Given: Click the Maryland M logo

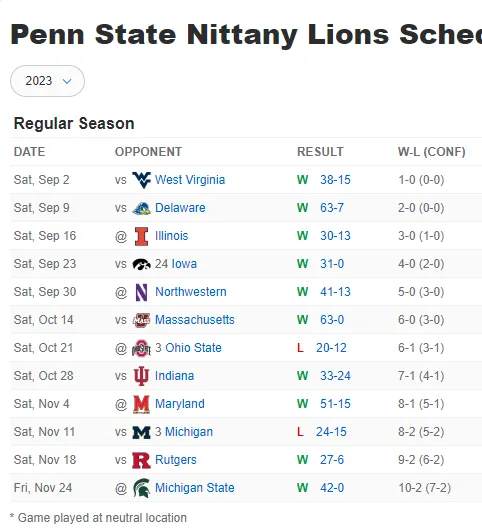Looking at the screenshot, I should point(141,404).
